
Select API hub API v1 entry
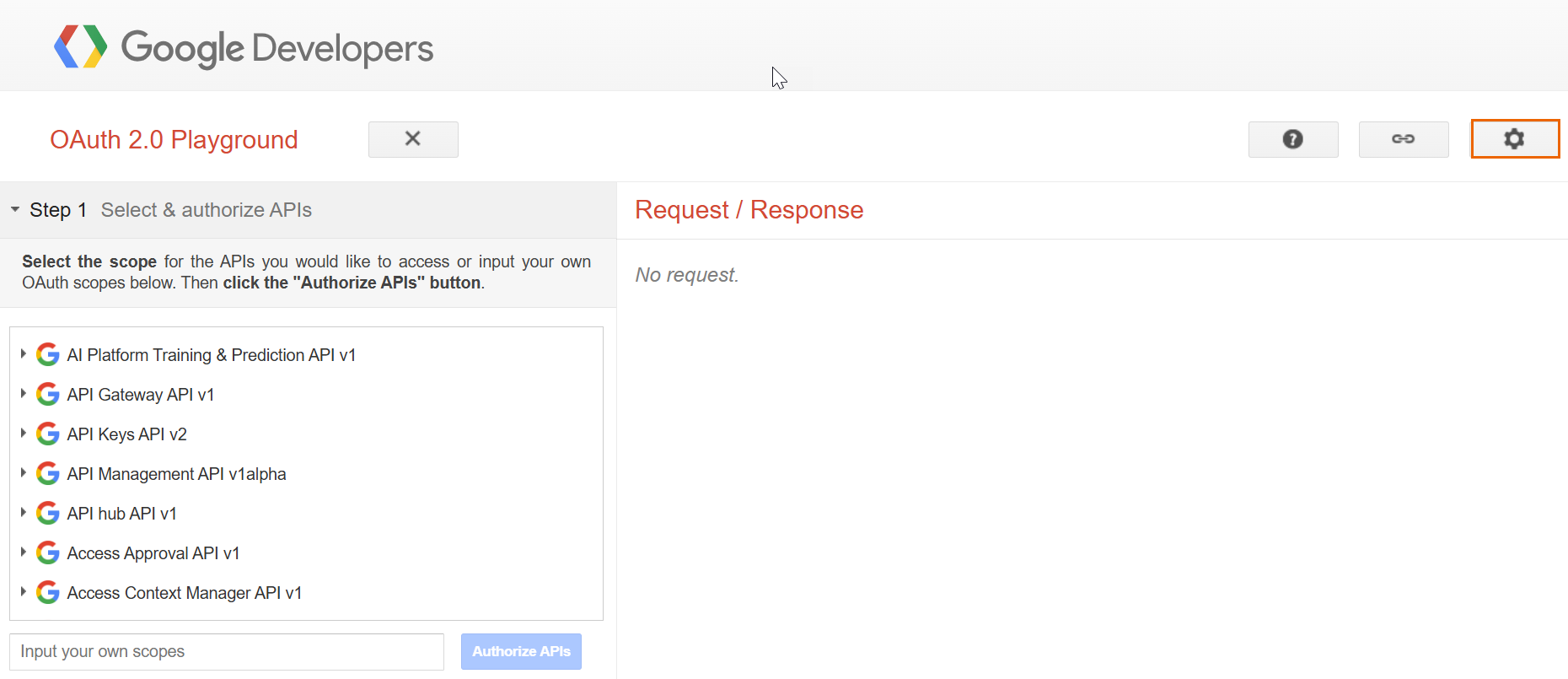click(x=121, y=514)
